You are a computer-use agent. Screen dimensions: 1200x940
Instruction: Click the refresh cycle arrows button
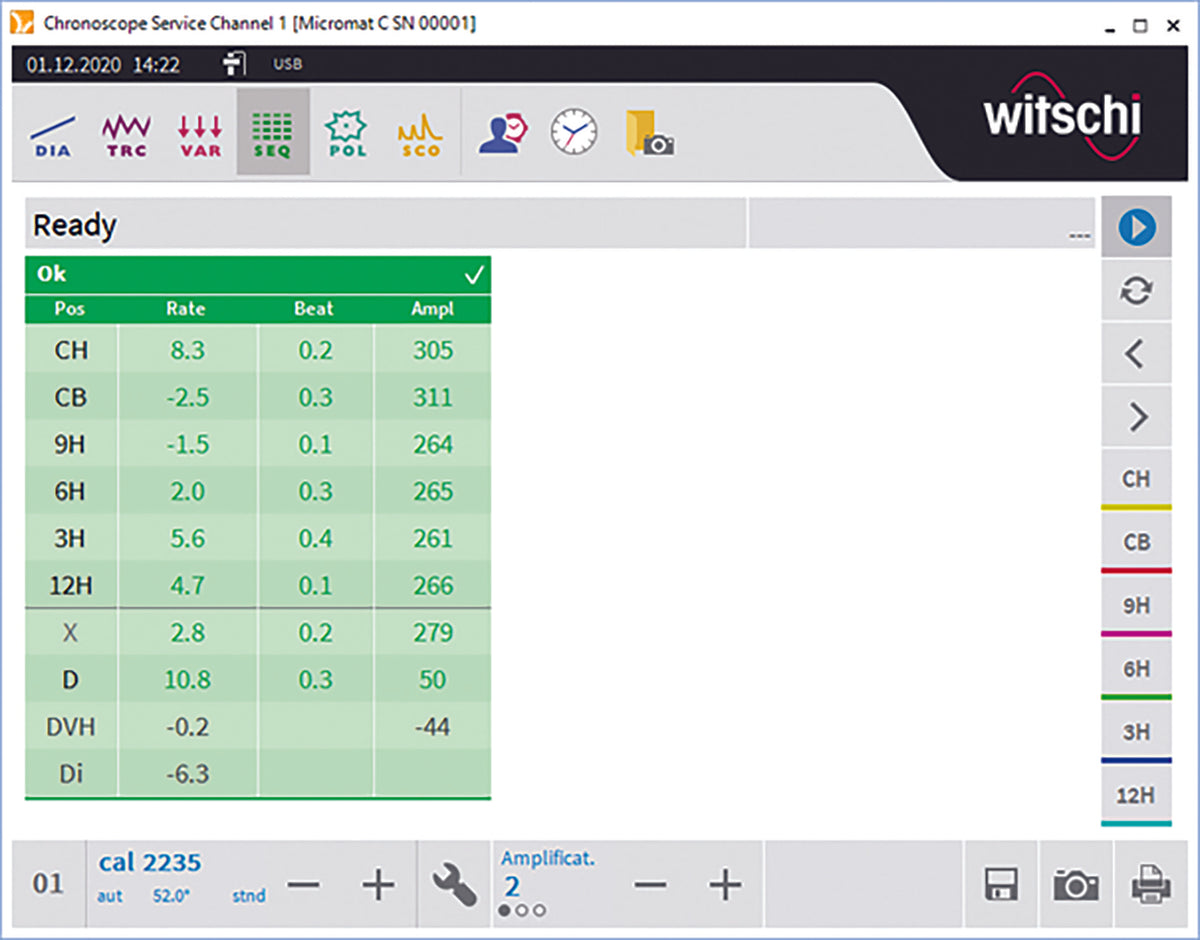pos(1136,290)
